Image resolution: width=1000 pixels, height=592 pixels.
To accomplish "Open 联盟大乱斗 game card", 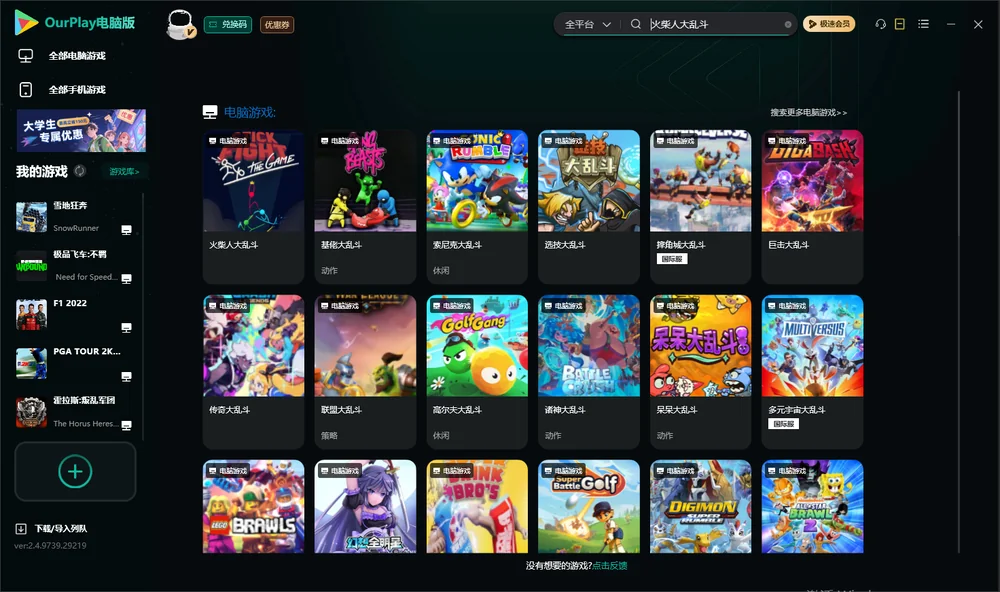I will click(x=365, y=372).
